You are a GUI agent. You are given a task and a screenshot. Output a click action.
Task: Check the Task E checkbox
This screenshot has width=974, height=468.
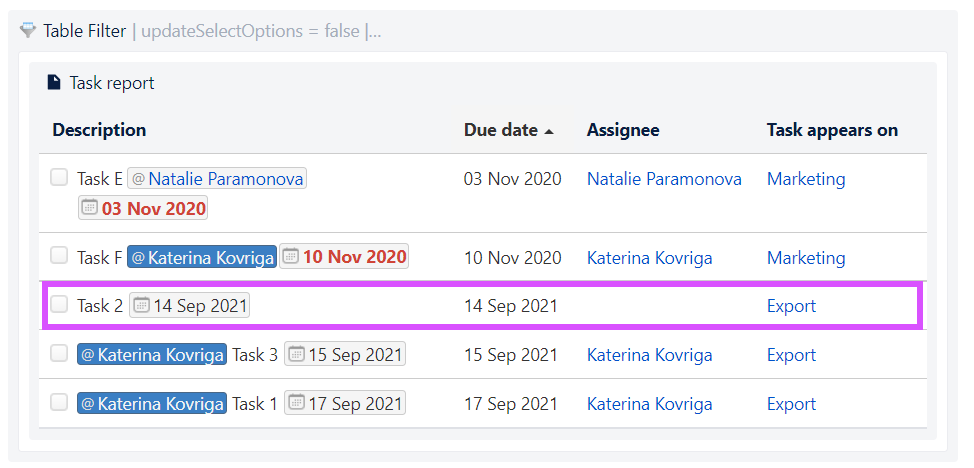click(x=59, y=178)
